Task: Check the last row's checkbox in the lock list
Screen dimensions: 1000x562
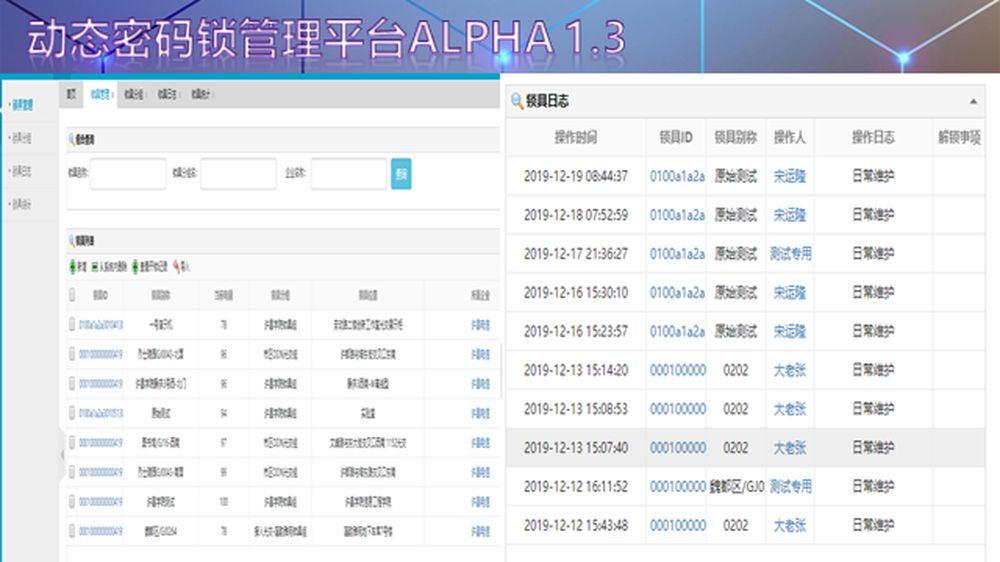Action: (x=71, y=531)
